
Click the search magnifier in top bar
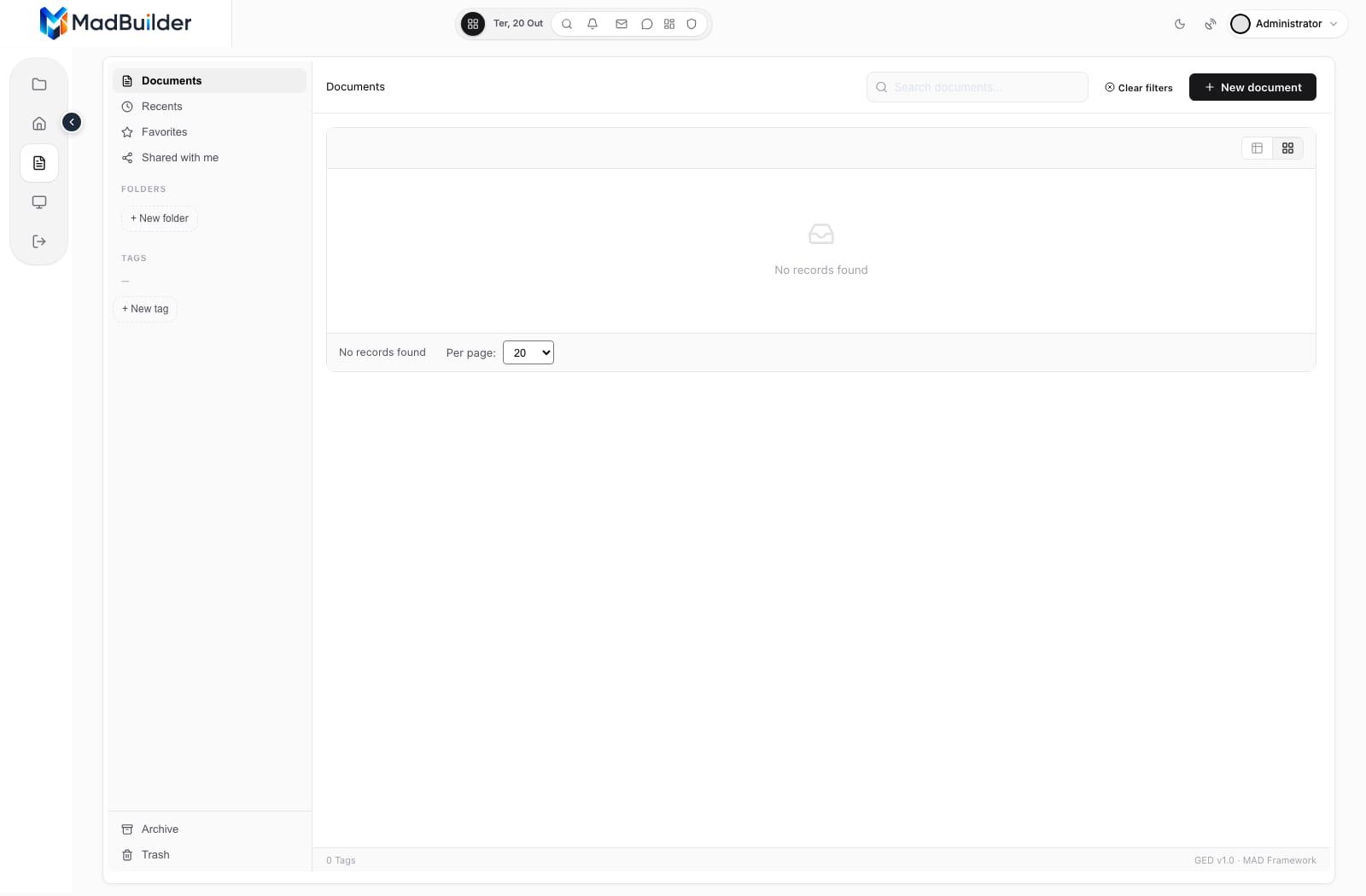coord(567,24)
